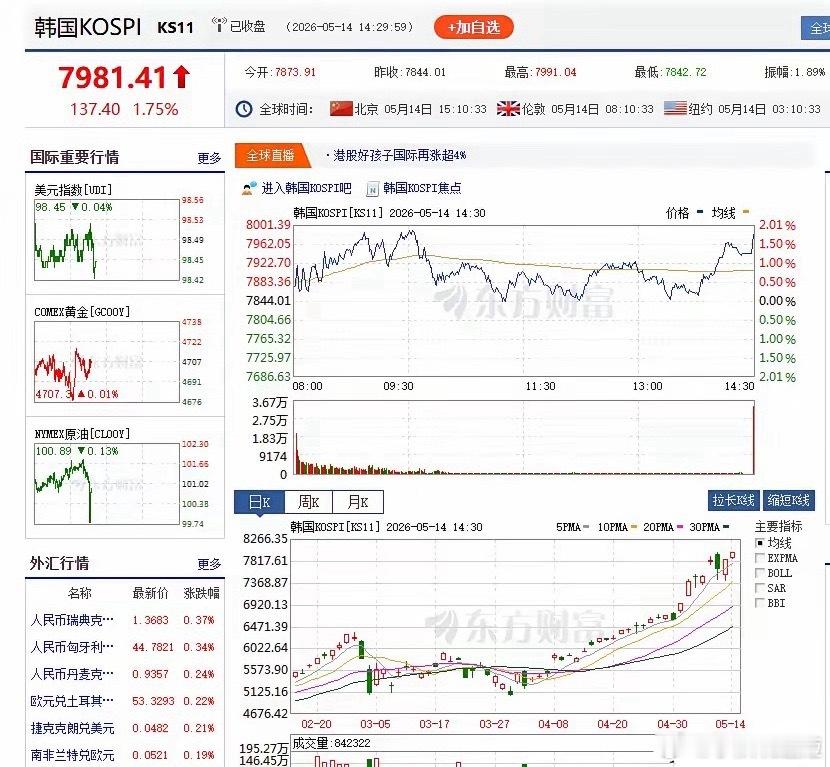The height and width of the screenshot is (767, 830).
Task: Enable the BOLL indicator checkbox
Action: (x=760, y=573)
